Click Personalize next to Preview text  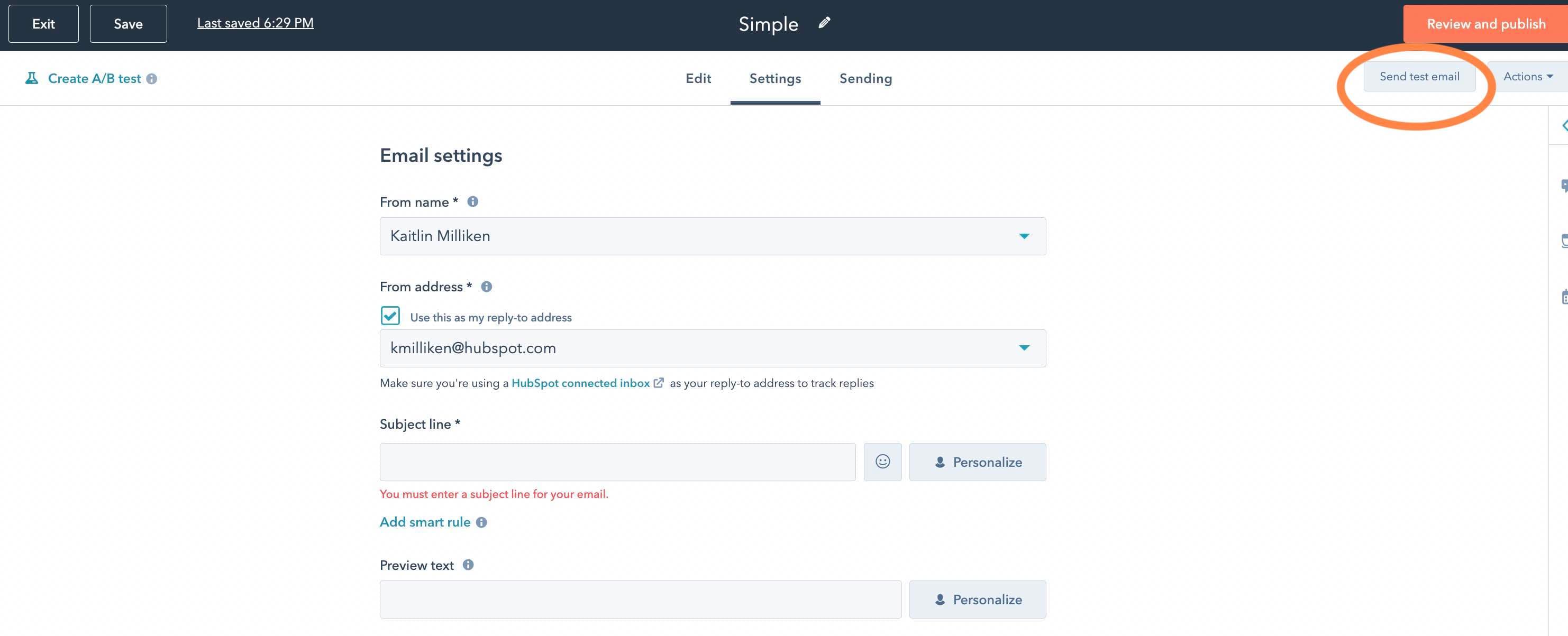click(x=977, y=600)
